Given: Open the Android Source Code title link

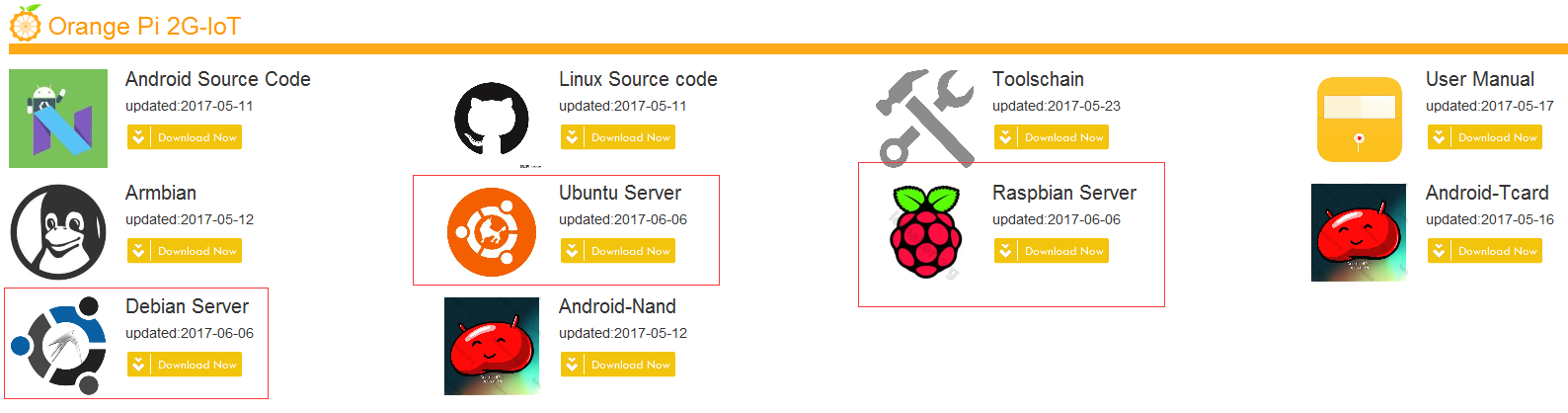Looking at the screenshot, I should [x=218, y=79].
